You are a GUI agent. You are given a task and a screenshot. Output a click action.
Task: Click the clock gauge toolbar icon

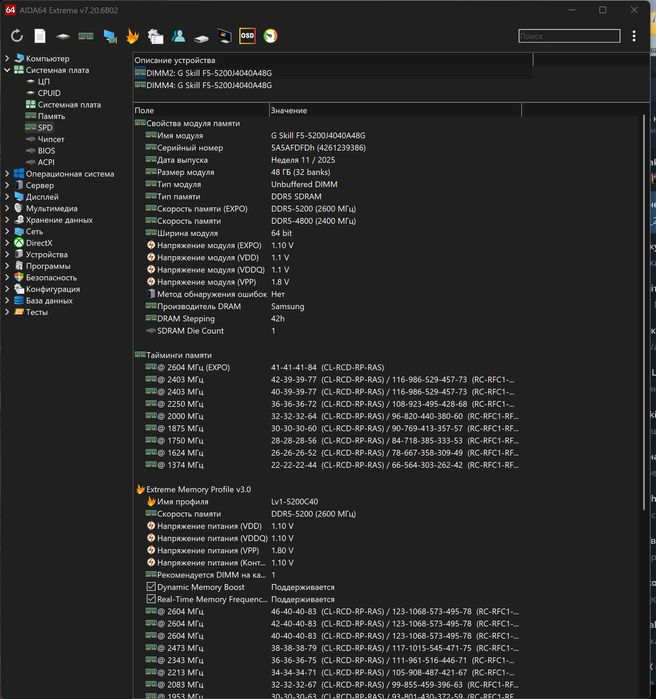[x=270, y=36]
